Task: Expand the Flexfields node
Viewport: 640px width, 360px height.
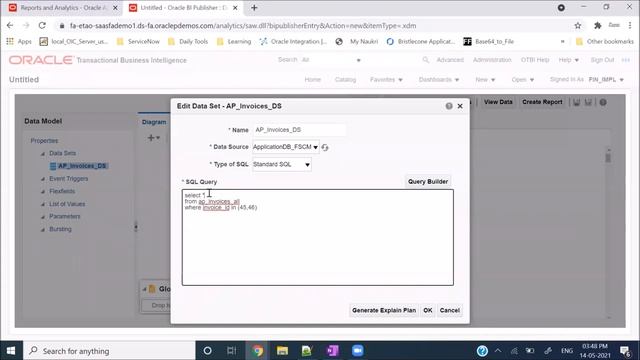Action: pyautogui.click(x=43, y=191)
